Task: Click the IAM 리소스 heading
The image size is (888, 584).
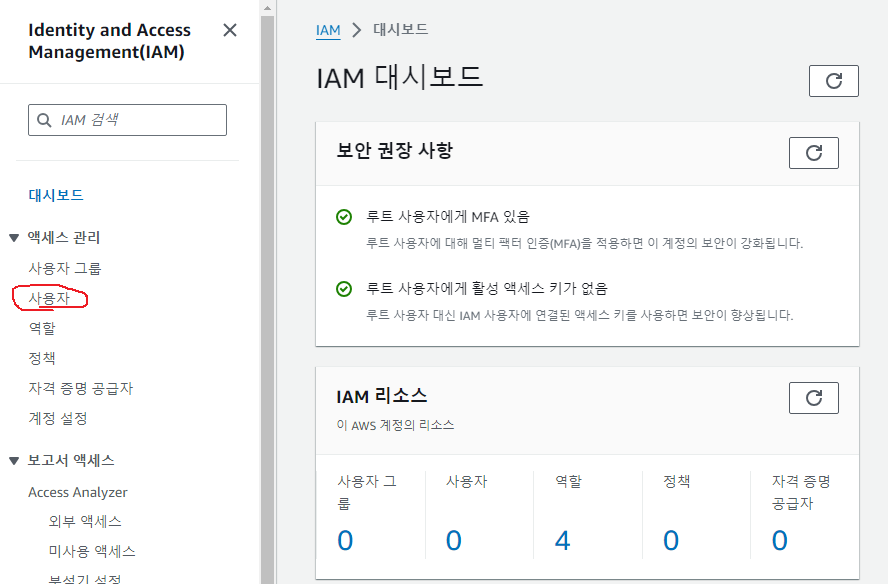Action: [382, 396]
